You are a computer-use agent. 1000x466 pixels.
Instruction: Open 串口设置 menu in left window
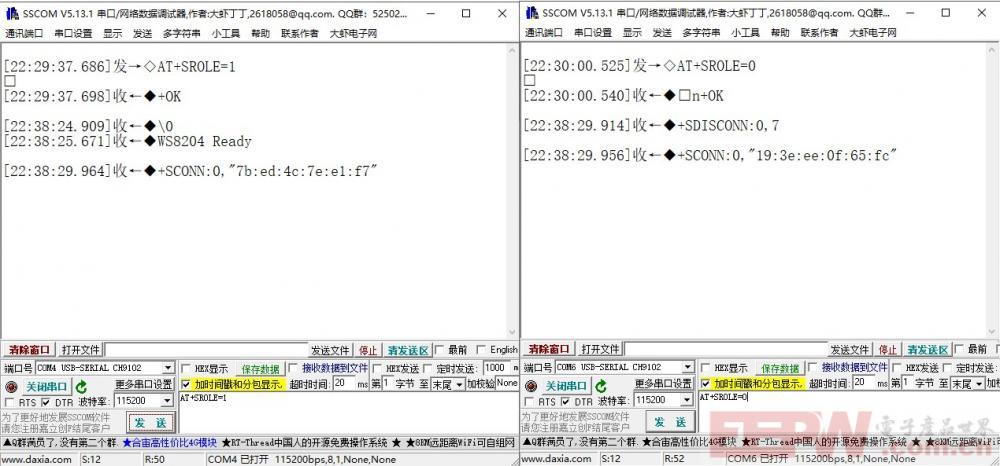73,33
